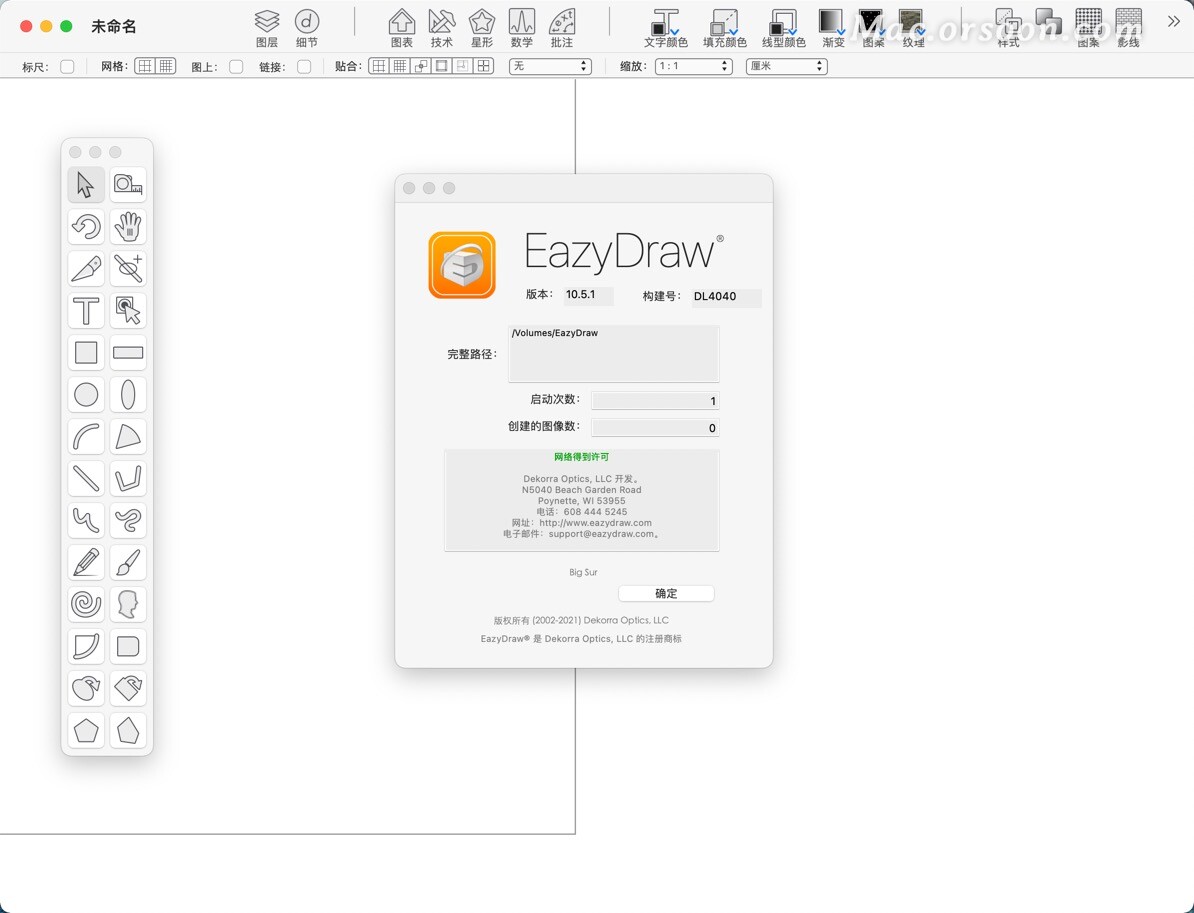The image size is (1194, 913).
Task: Toggle the 图上 checkbox
Action: [x=236, y=67]
